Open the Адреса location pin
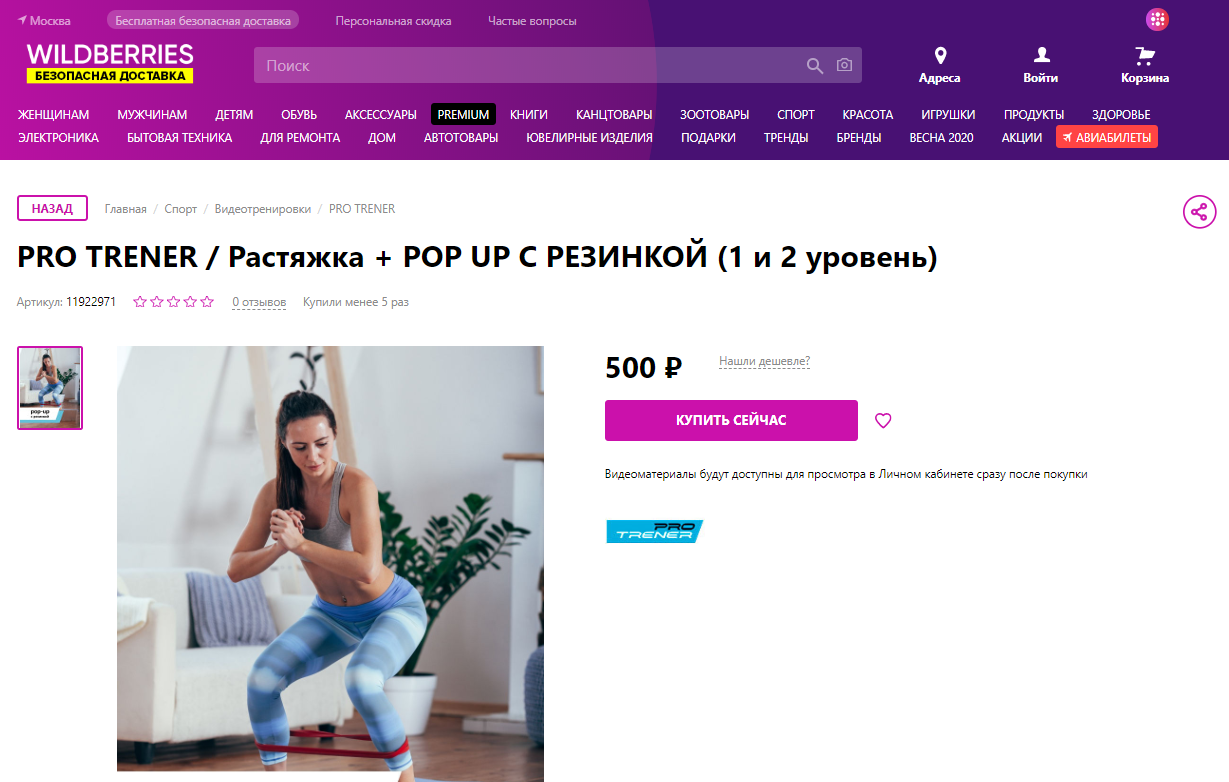The height and width of the screenshot is (782, 1229). point(939,56)
